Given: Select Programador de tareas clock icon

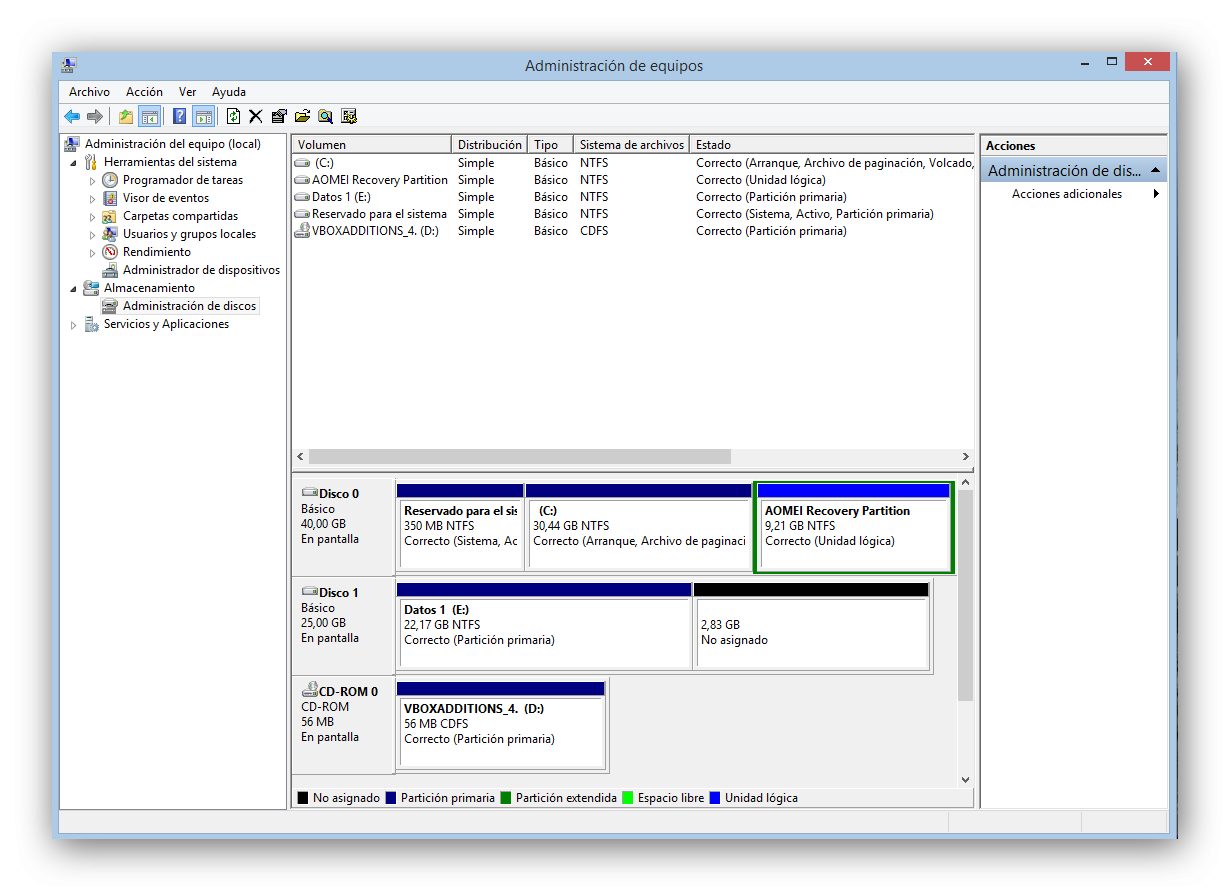Looking at the screenshot, I should click(x=110, y=180).
